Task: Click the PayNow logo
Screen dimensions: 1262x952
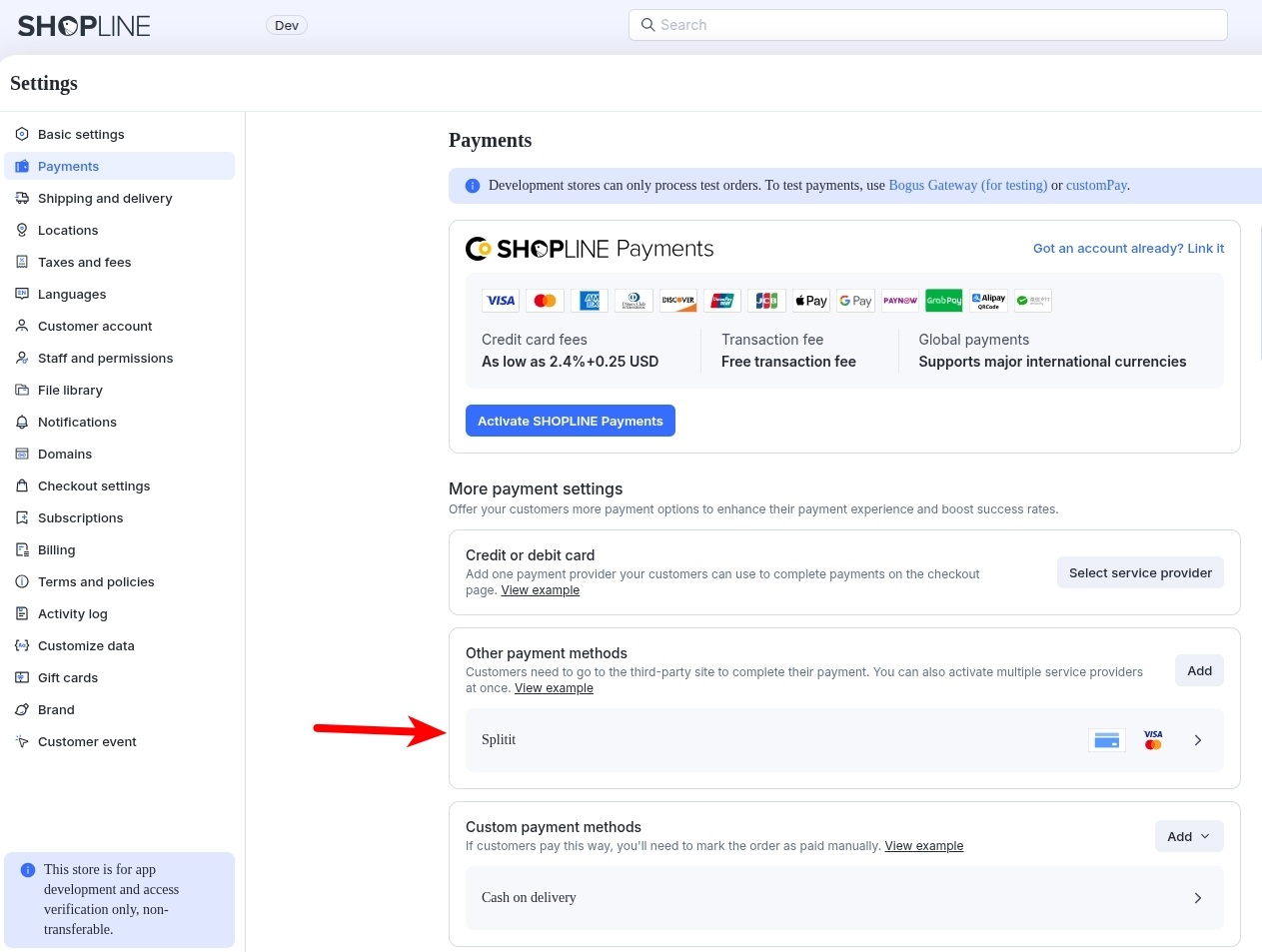Action: click(x=900, y=301)
